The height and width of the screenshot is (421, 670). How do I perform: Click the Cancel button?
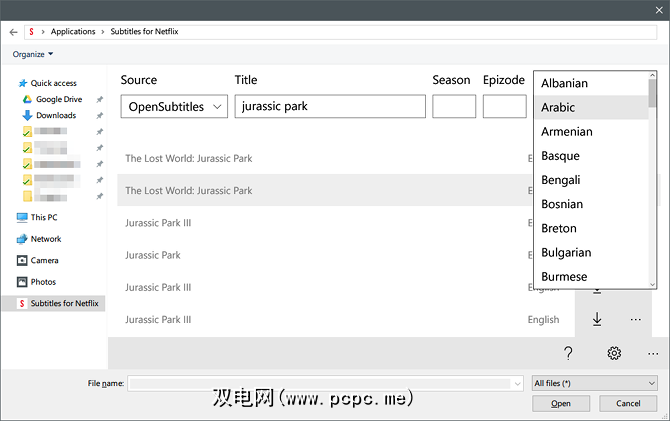628,403
